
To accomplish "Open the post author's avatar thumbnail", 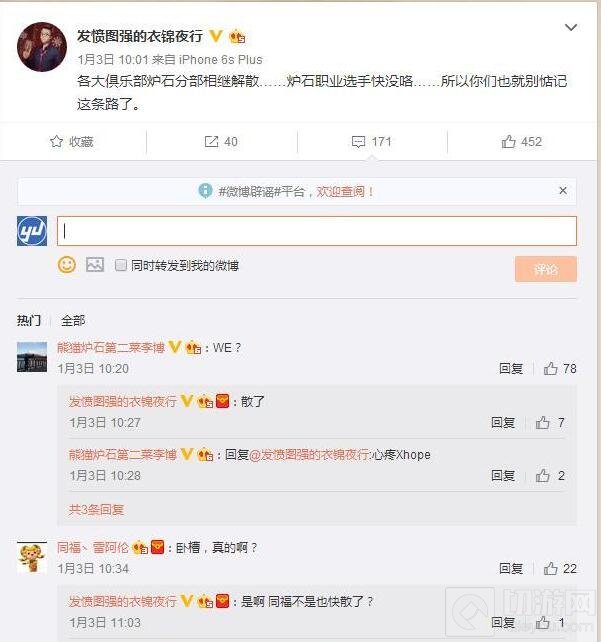I will point(42,47).
